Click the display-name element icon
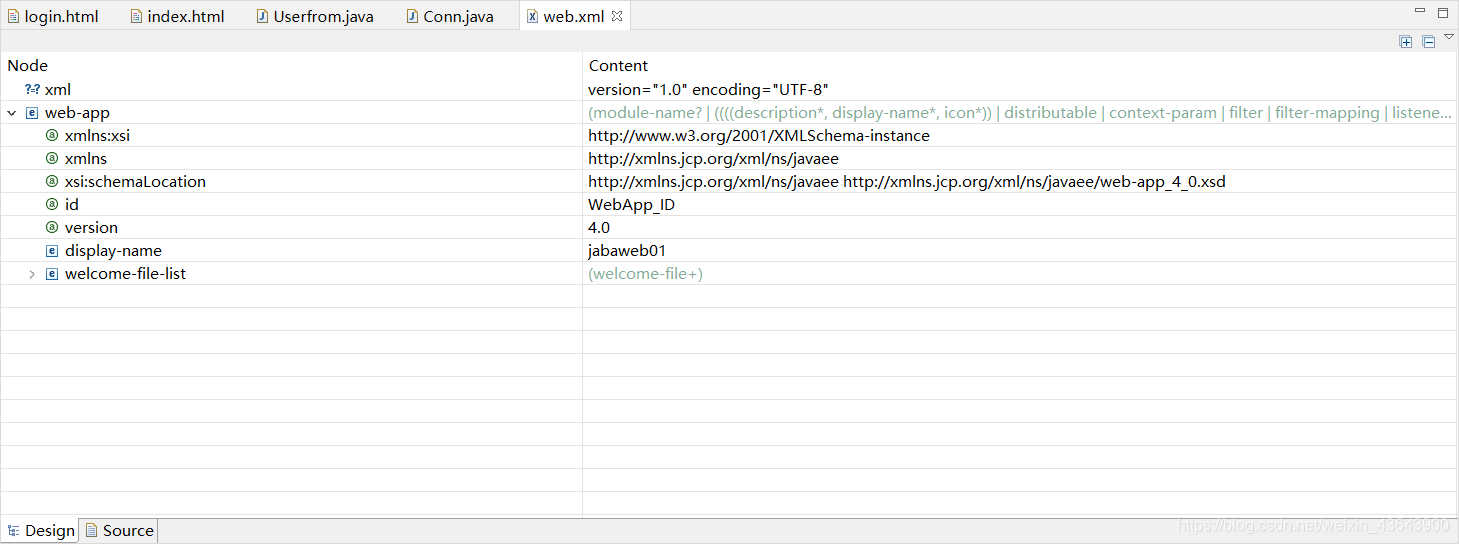Screen dimensions: 1459x544 coord(52,251)
